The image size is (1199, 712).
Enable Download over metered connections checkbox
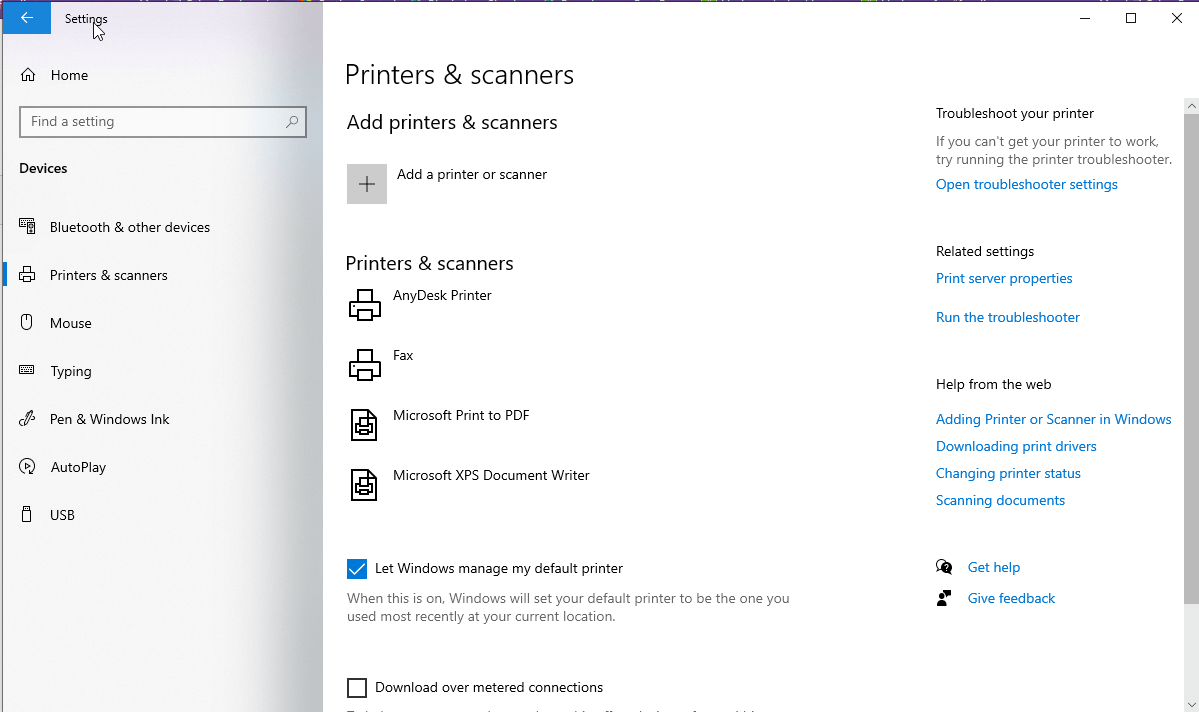point(357,688)
